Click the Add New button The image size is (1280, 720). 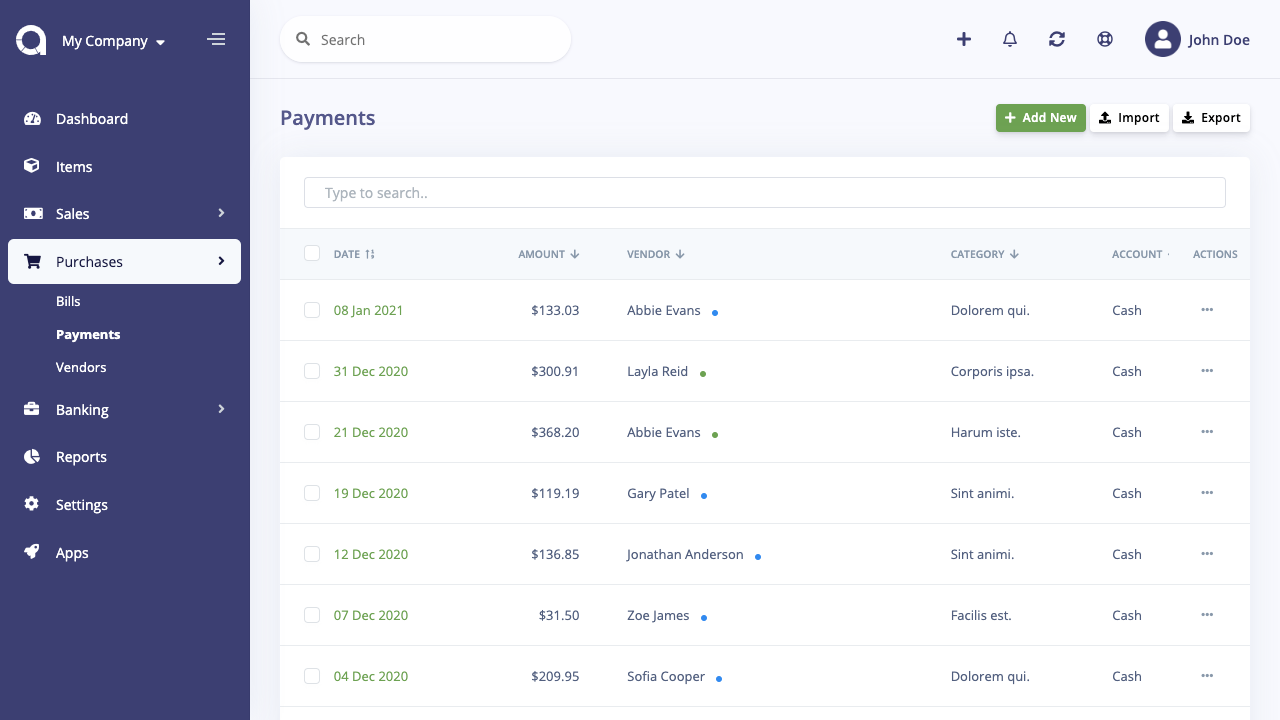1040,118
